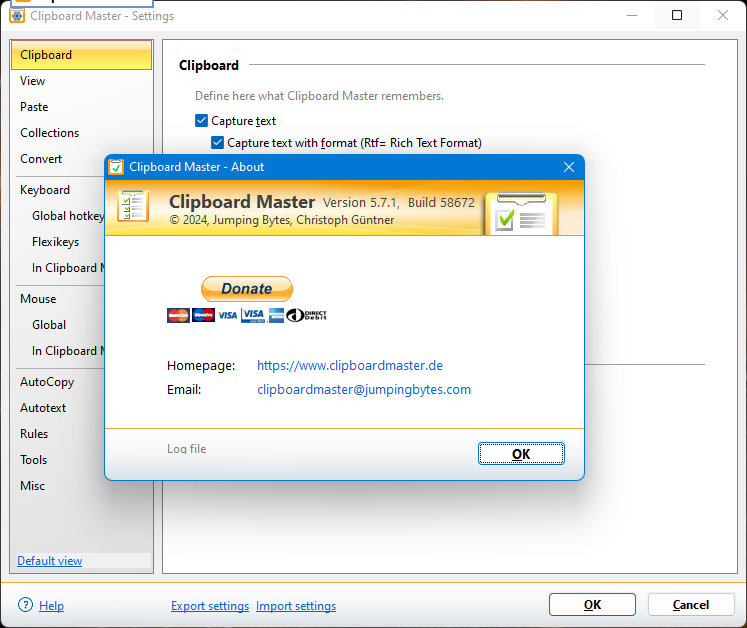
Task: Close the Clipboard Master About dialog
Action: pos(569,167)
